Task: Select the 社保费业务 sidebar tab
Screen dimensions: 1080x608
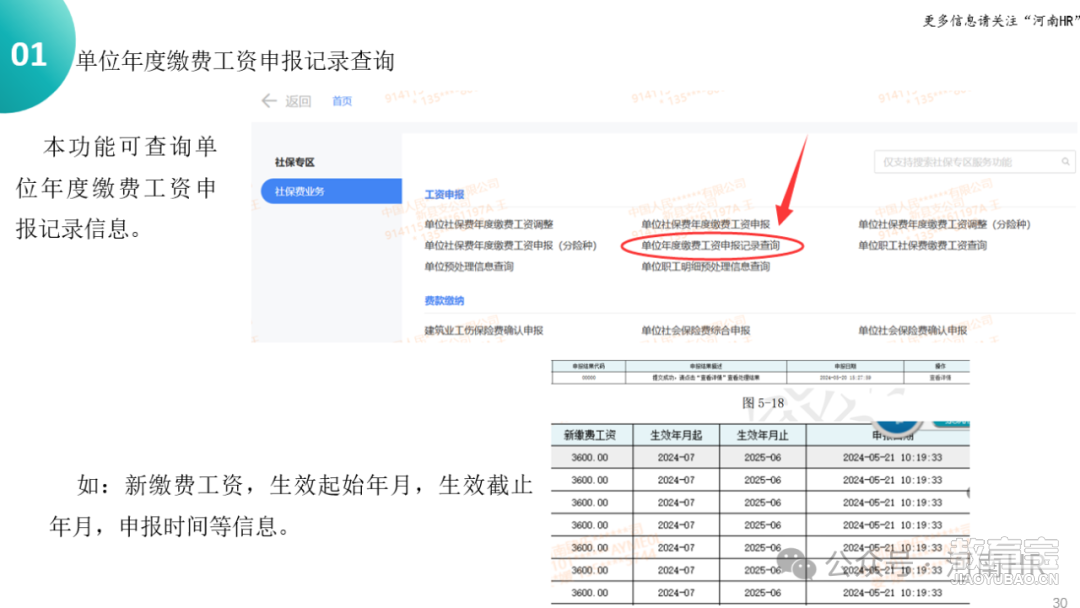Action: [x=331, y=191]
